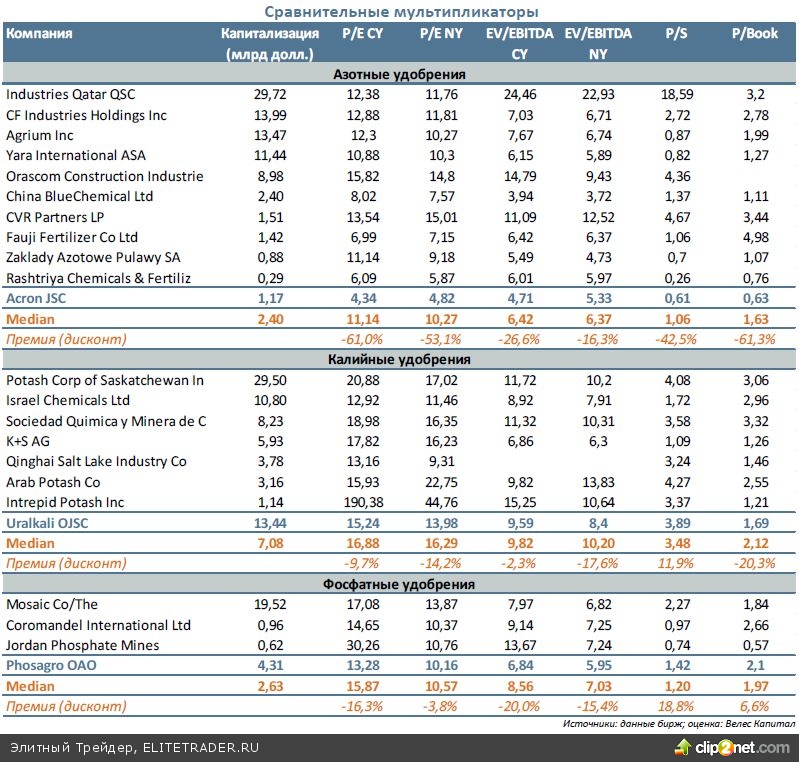The width and height of the screenshot is (799, 762).
Task: Click the title 'Сравнительные мультипликаторы'
Action: coord(400,11)
